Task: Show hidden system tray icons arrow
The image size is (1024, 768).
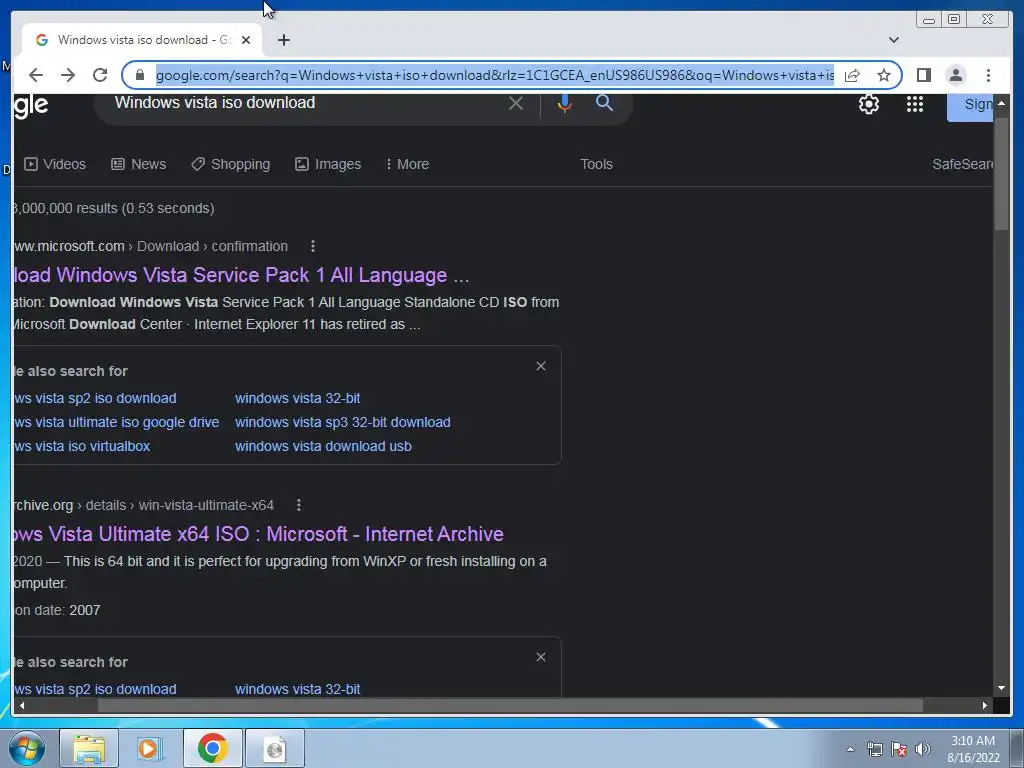Action: click(850, 749)
